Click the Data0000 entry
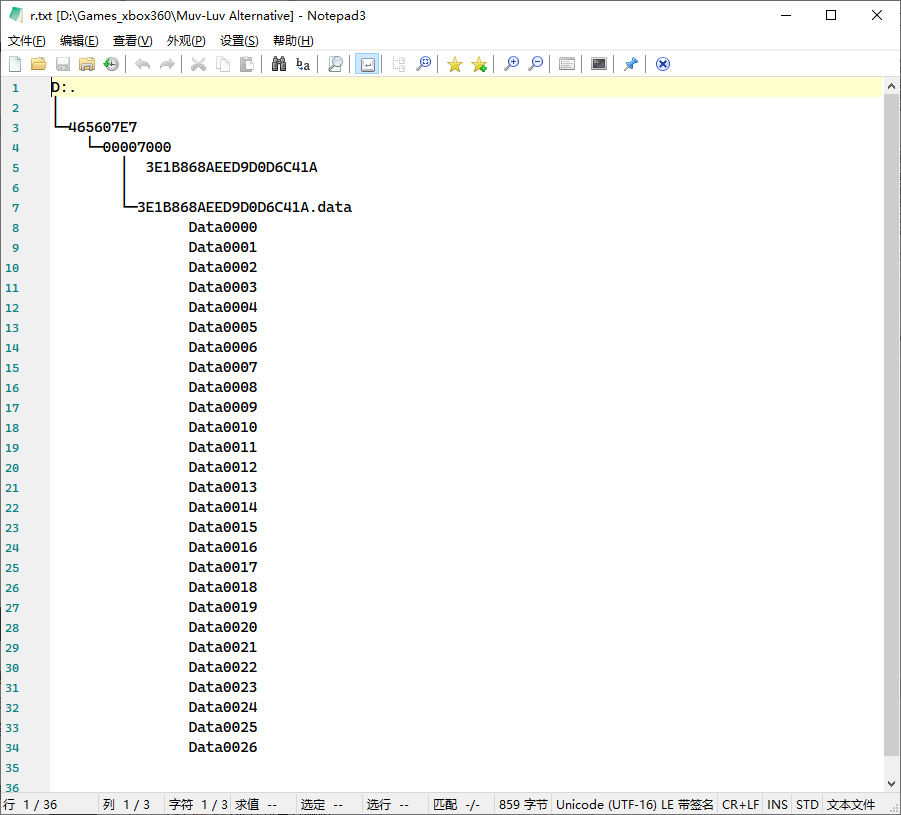901x815 pixels. pyautogui.click(x=222, y=227)
